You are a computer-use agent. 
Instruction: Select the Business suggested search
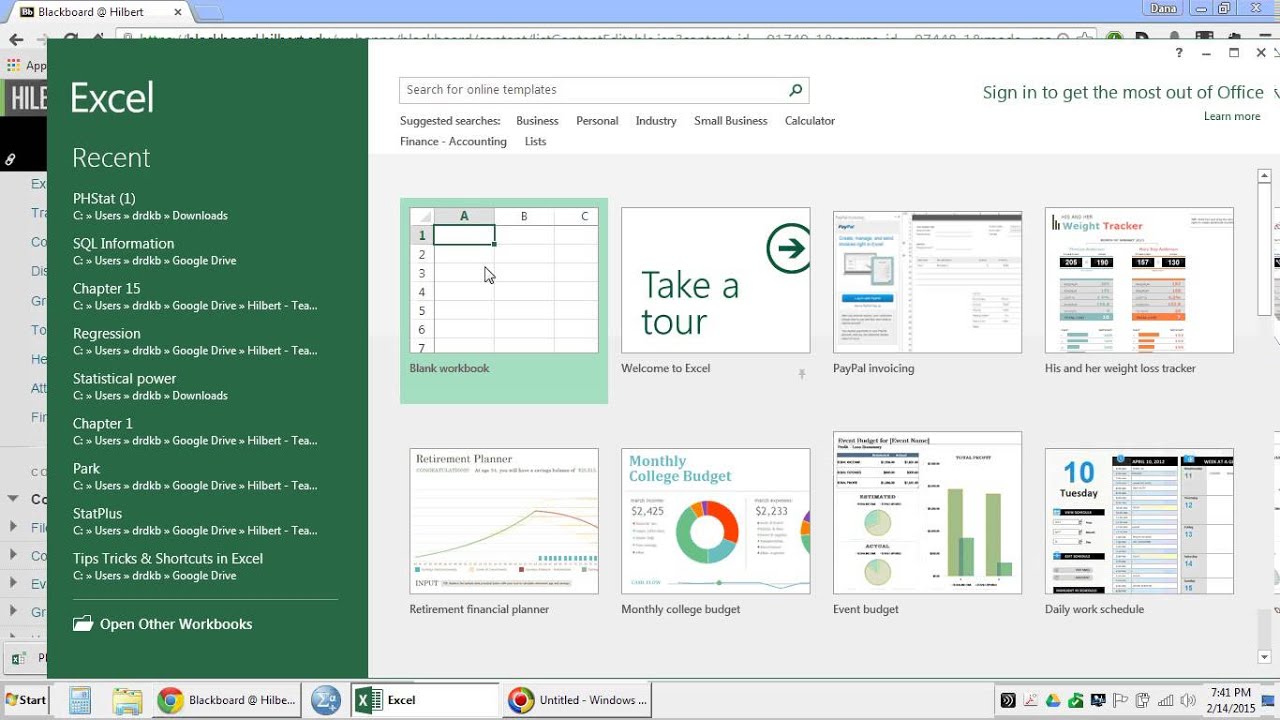[x=537, y=121]
